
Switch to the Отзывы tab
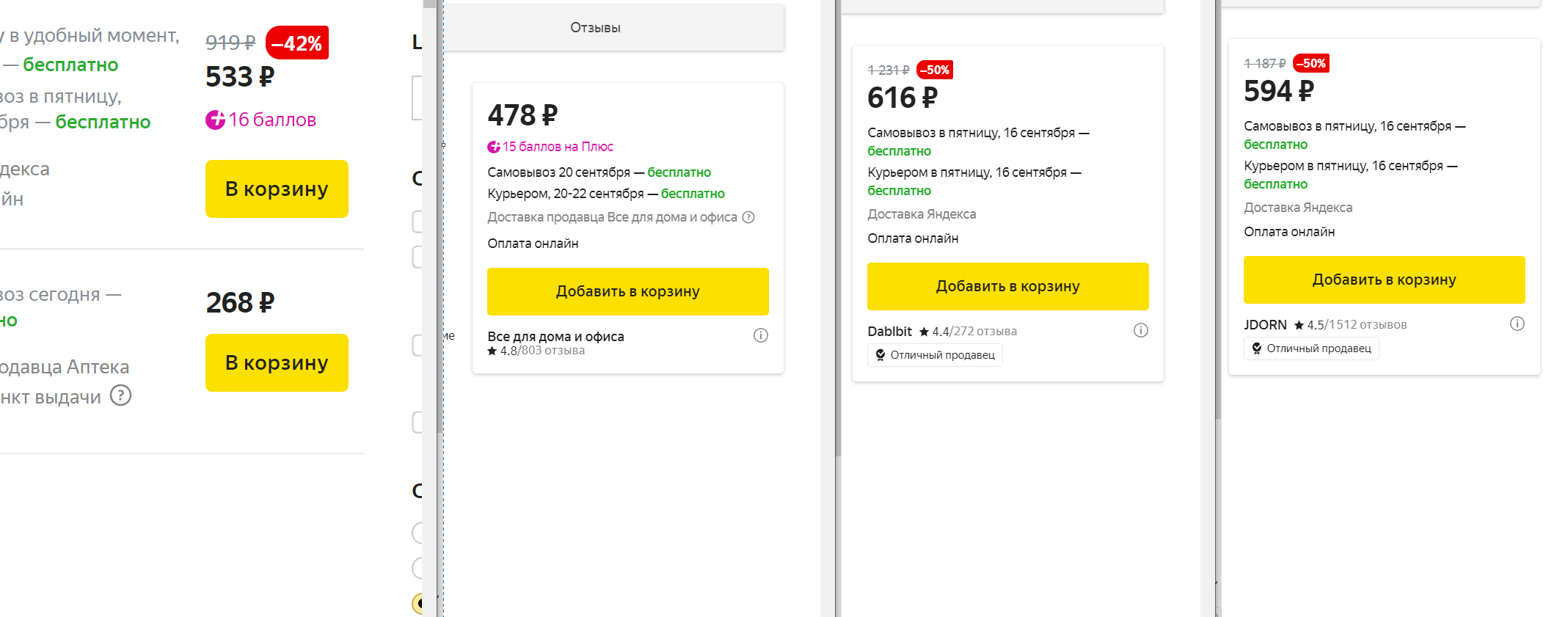595,28
